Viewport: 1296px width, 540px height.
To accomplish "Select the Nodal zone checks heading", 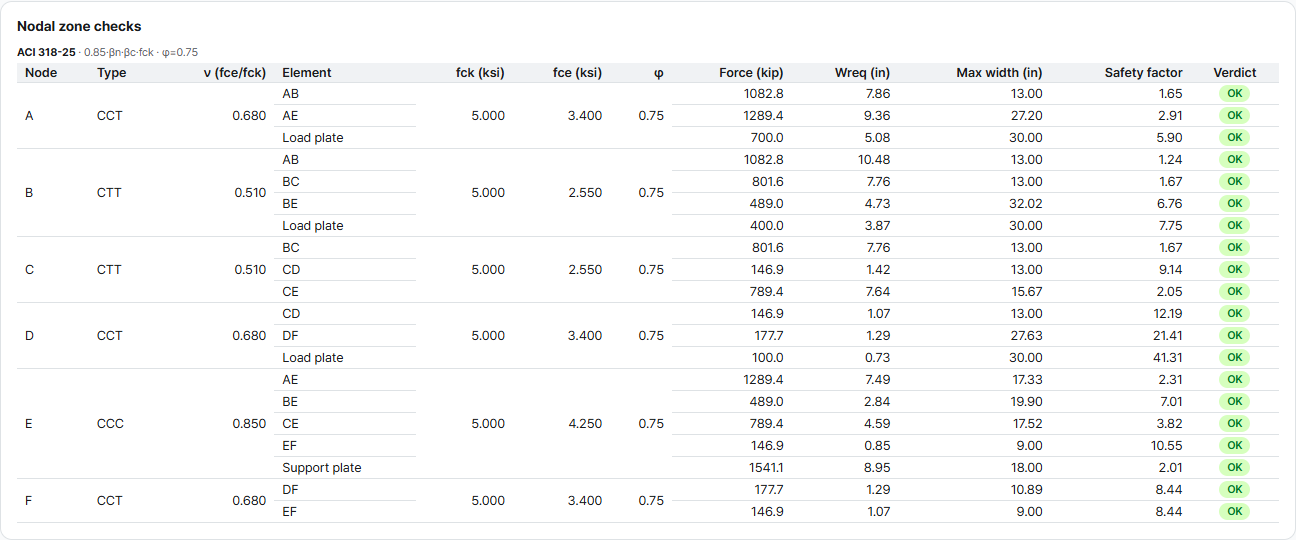I will pyautogui.click(x=79, y=26).
